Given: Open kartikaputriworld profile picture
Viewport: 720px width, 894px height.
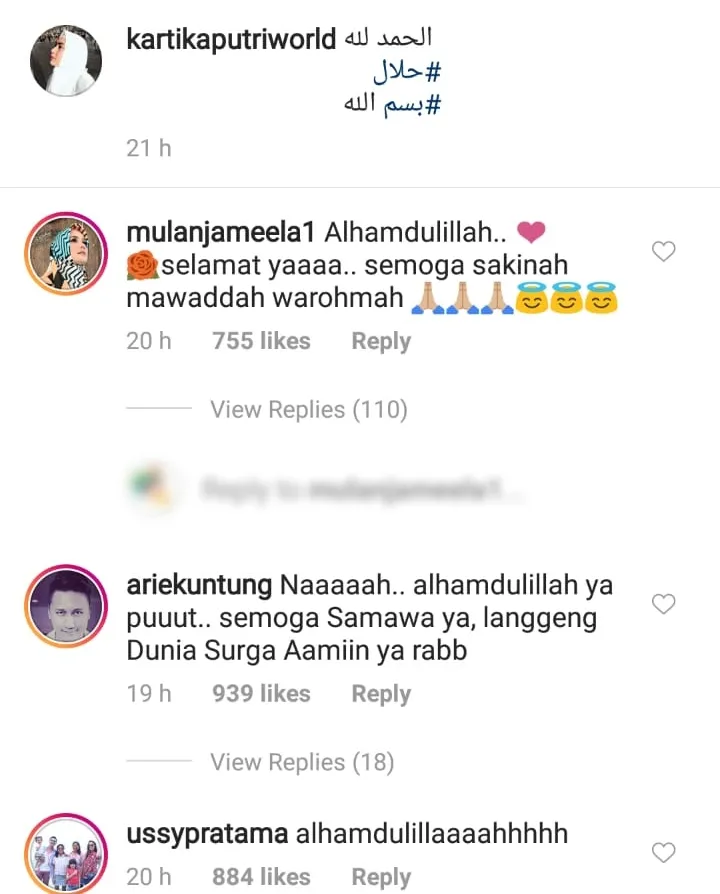Looking at the screenshot, I should point(66,60).
